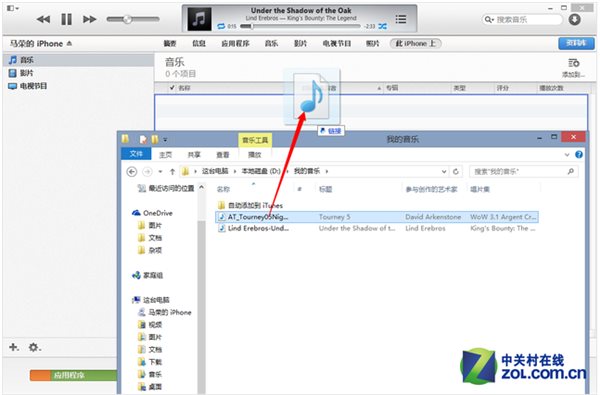Open the quick access toolbar dropdown arrow
Image resolution: width=600 pixels, height=395 pixels.
[165, 140]
